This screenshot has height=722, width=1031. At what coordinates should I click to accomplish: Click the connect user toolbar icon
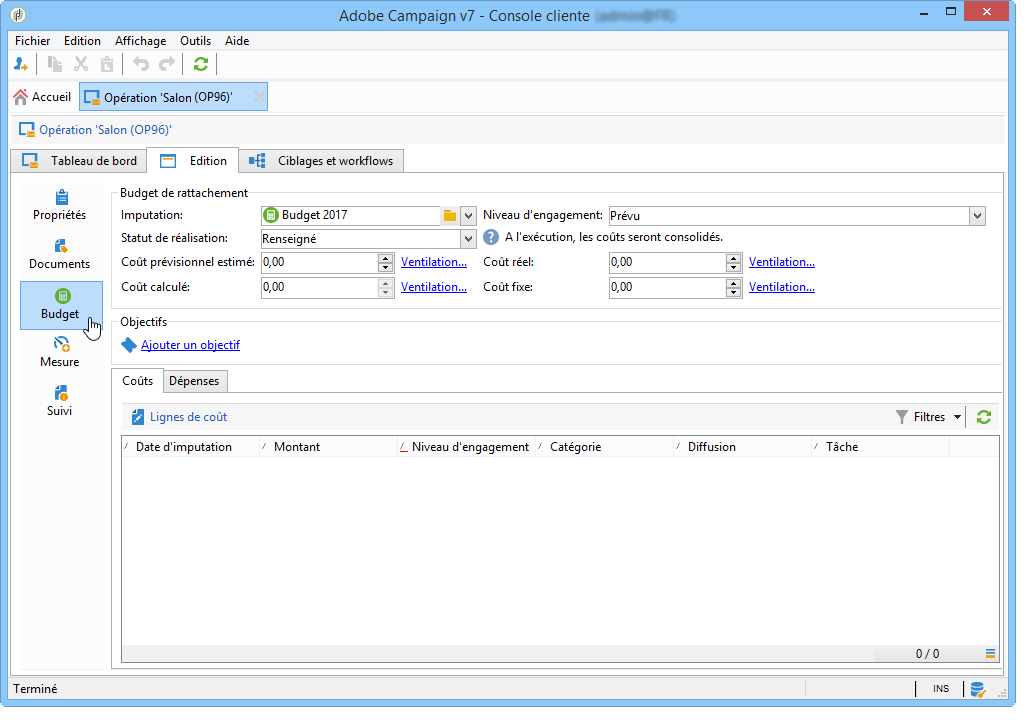20,64
